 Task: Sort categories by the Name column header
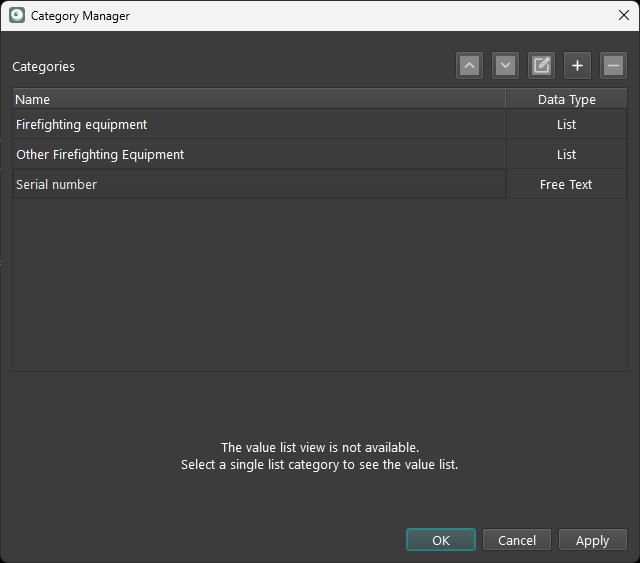[x=258, y=99]
